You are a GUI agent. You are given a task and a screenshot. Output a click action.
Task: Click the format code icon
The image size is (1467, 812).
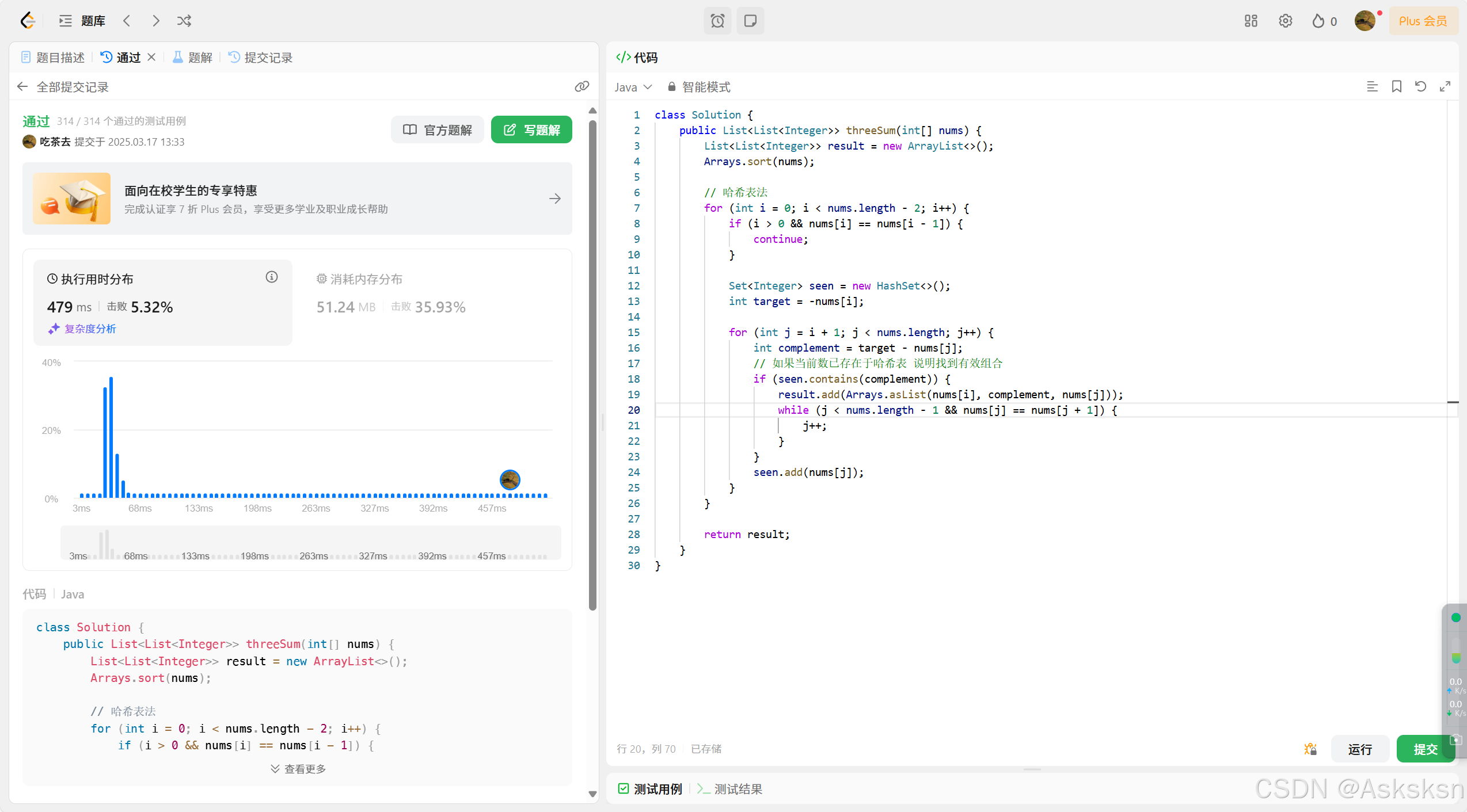coord(1372,87)
